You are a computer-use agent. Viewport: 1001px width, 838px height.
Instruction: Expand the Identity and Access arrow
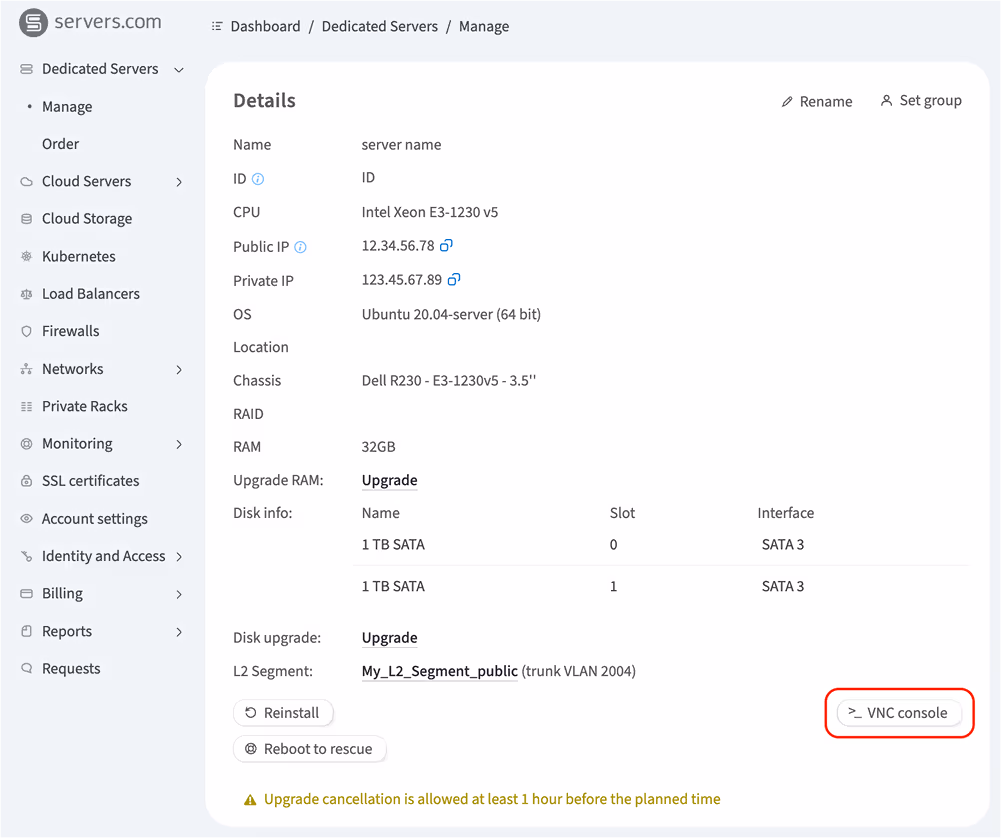pyautogui.click(x=179, y=557)
